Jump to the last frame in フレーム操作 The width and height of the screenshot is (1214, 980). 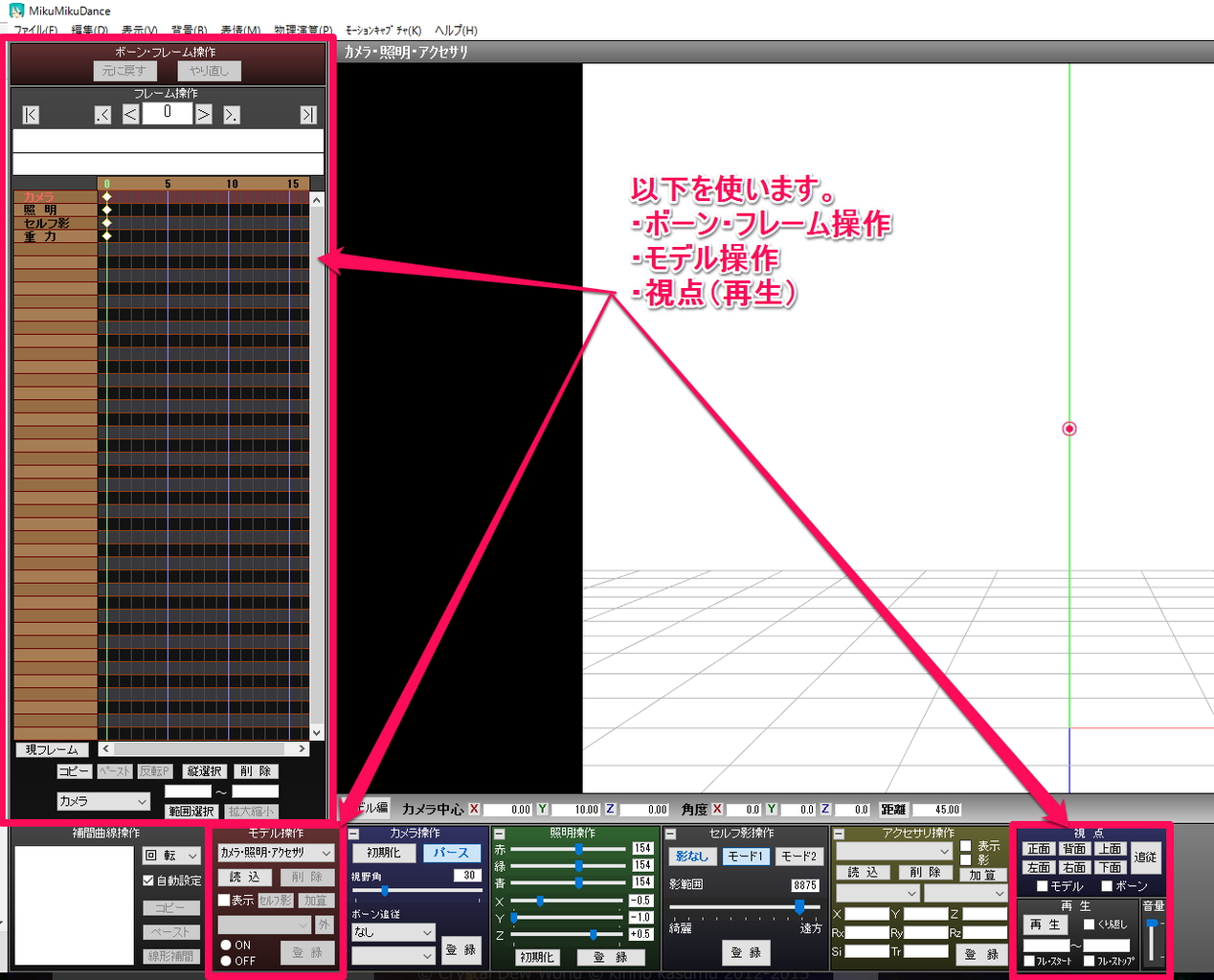point(307,114)
